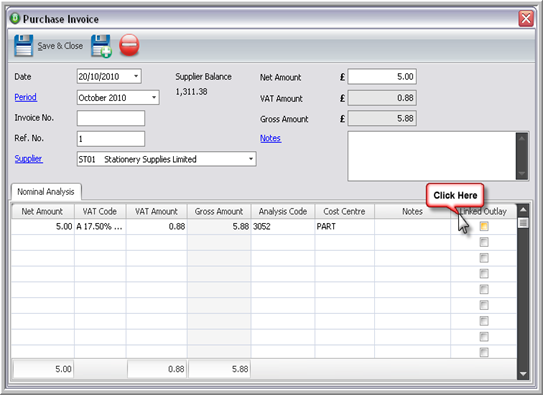This screenshot has height=395, width=543.
Task: Click the Supplier link
Action: [x=28, y=159]
